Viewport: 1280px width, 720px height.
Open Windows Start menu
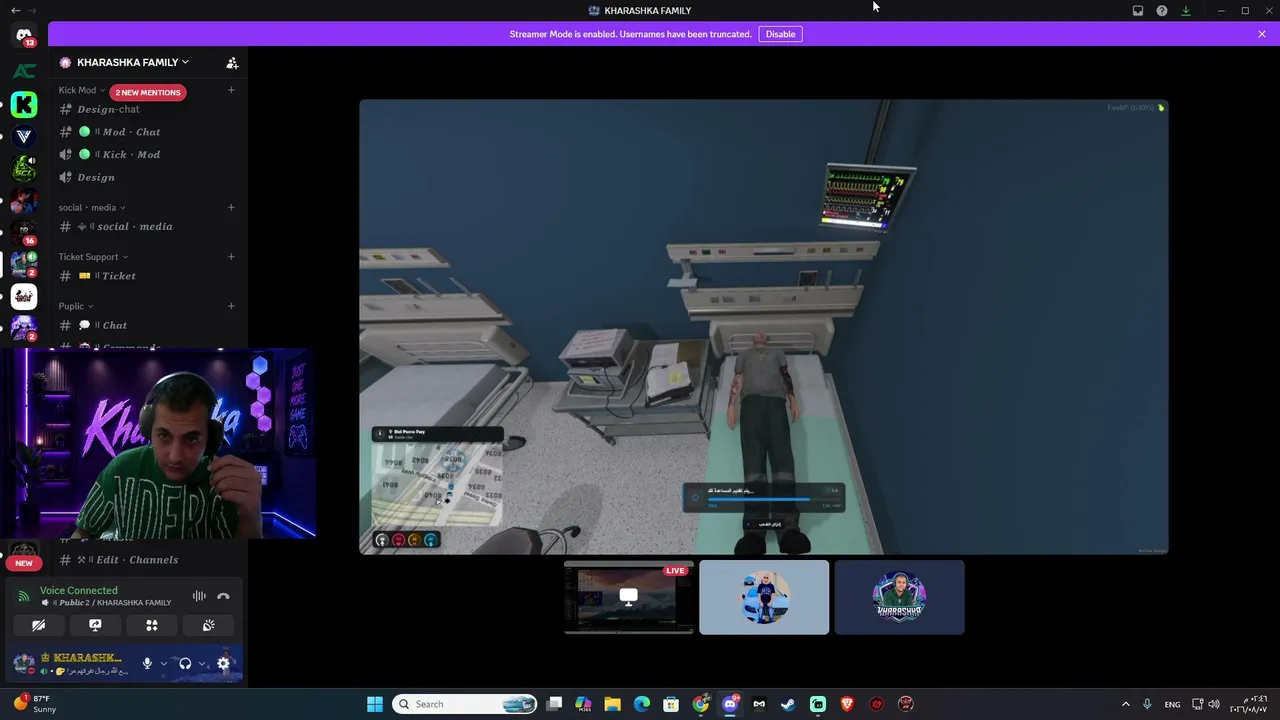click(x=375, y=704)
